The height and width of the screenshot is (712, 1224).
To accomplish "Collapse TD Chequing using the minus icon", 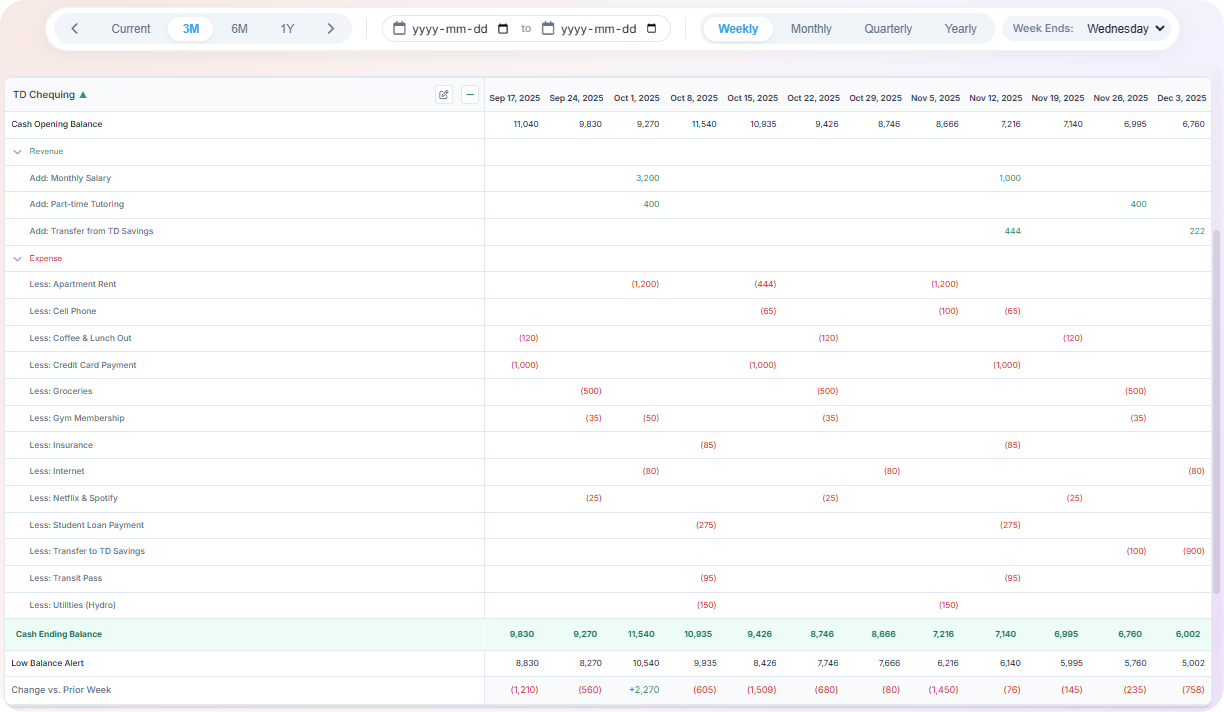I will pos(470,94).
